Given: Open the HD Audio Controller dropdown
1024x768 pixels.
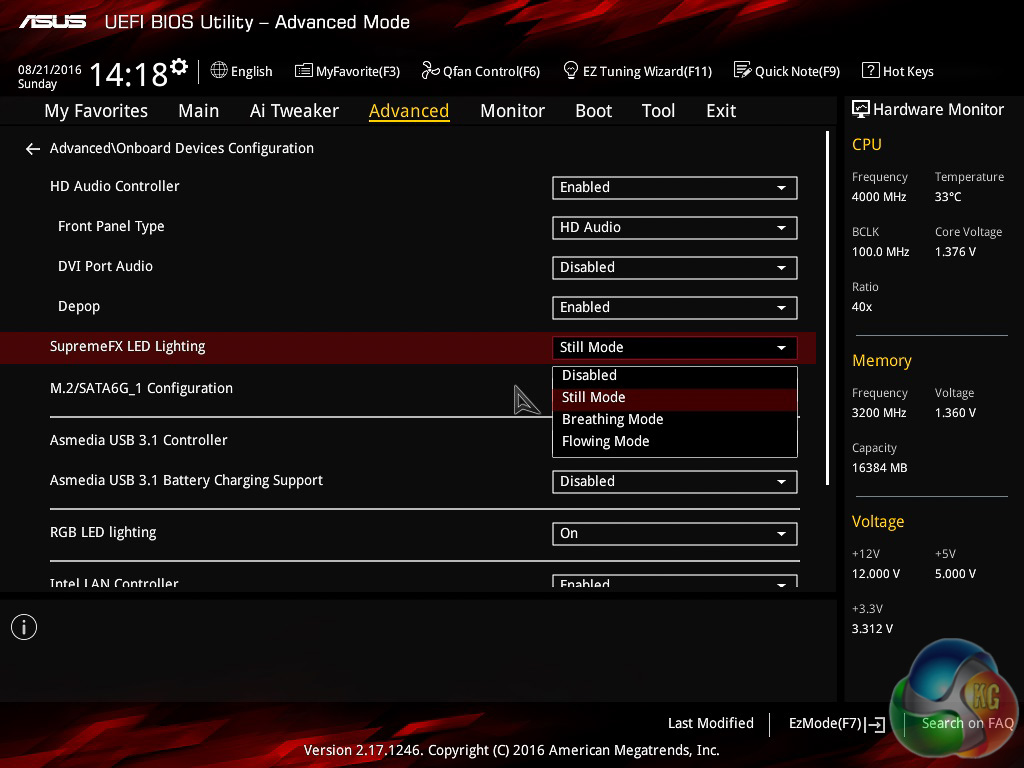Looking at the screenshot, I should point(675,188).
